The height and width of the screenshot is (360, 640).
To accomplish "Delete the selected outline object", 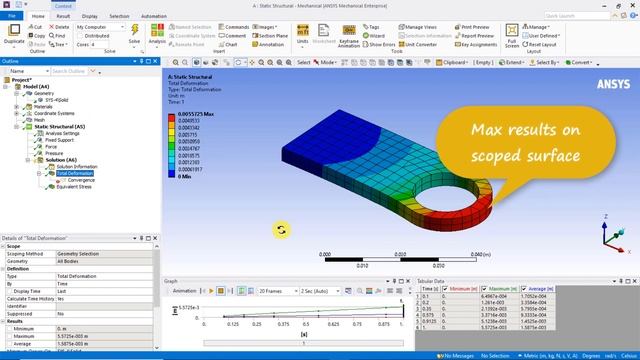I will [59, 27].
